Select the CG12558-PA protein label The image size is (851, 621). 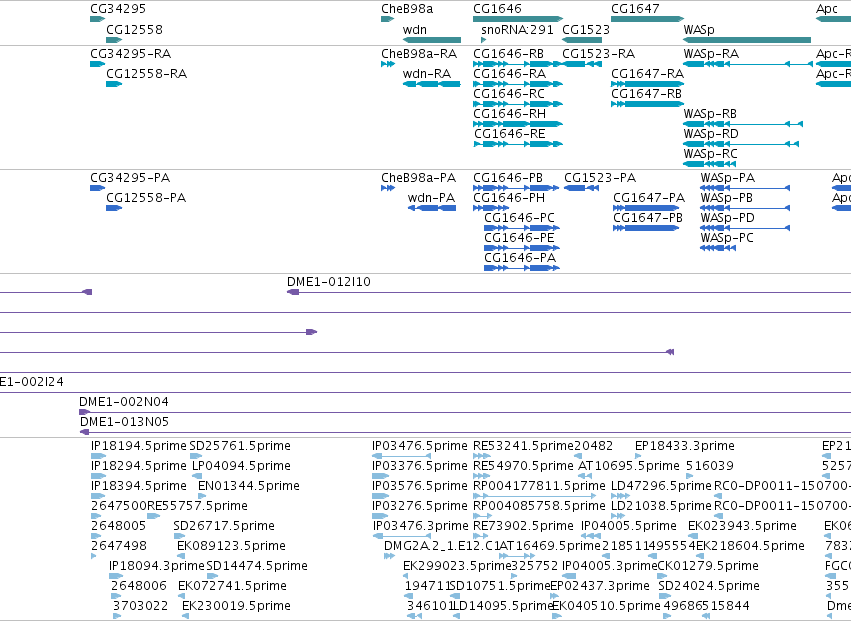146,198
